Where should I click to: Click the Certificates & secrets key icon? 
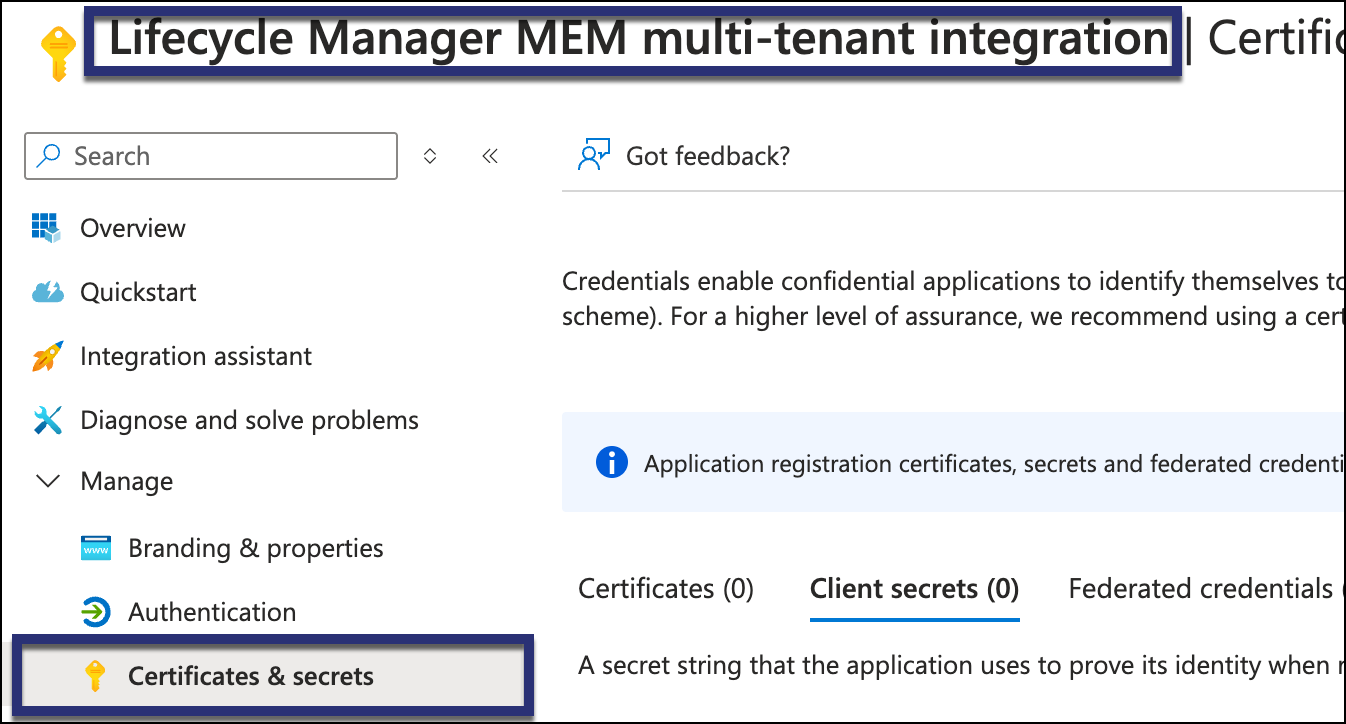pos(95,676)
